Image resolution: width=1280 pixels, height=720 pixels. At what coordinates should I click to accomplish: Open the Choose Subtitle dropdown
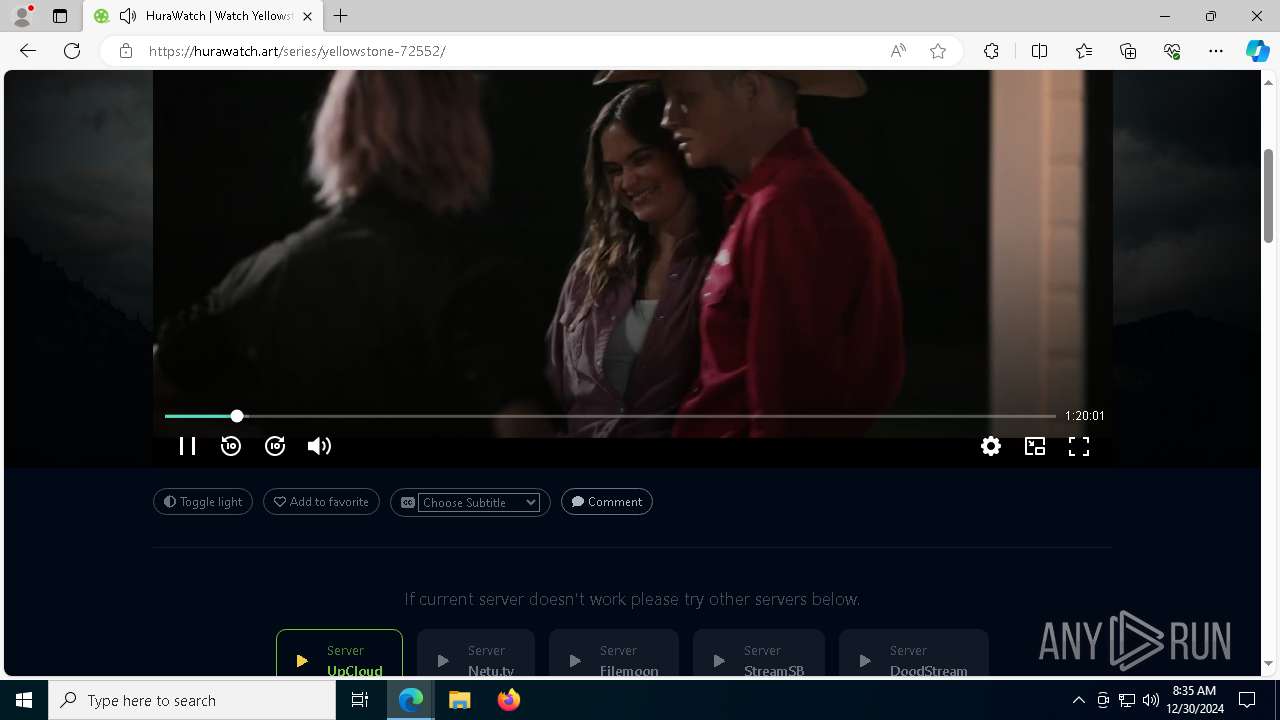click(479, 503)
